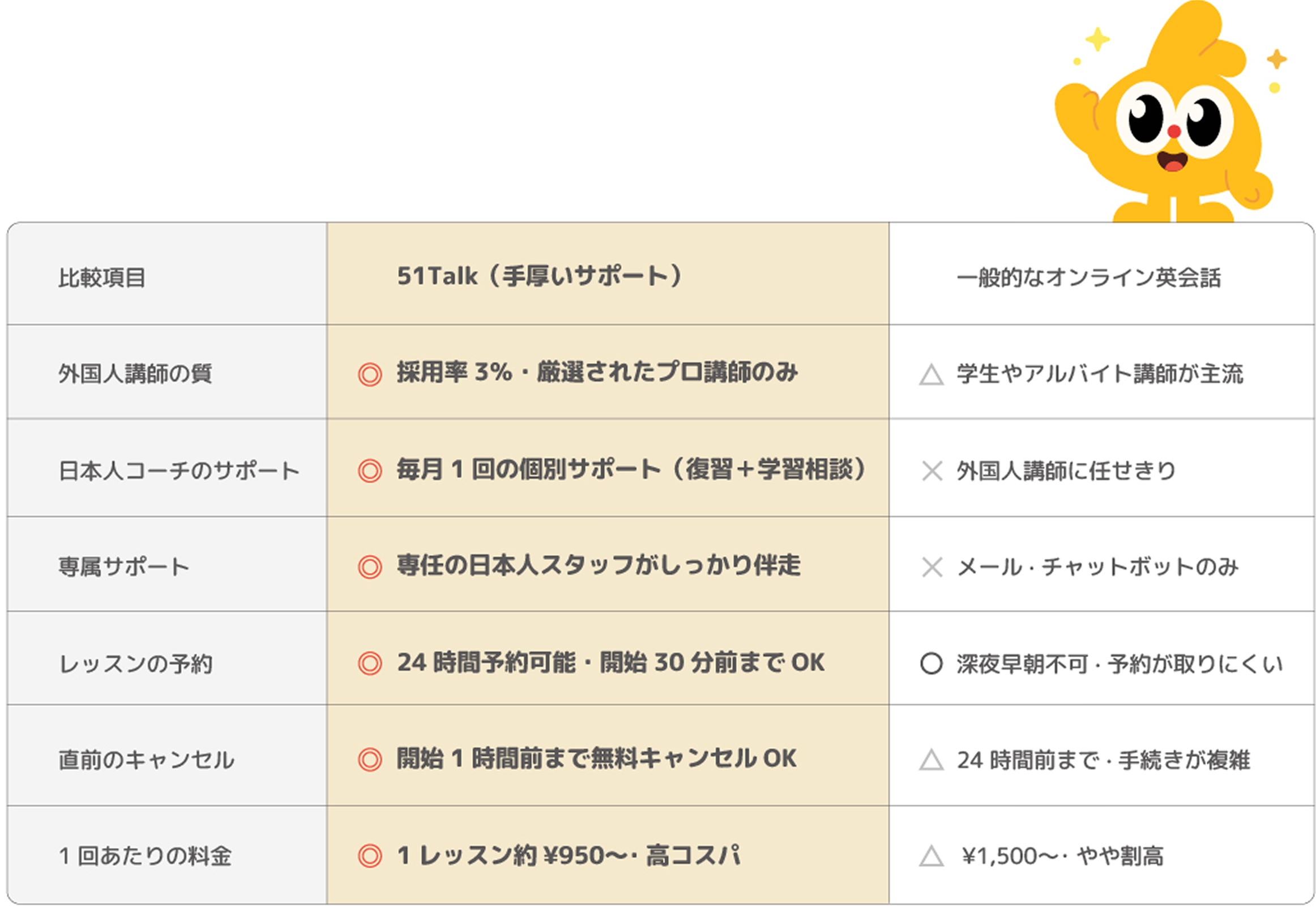Click the X mark beside 外国人講師に任せきり

click(932, 471)
